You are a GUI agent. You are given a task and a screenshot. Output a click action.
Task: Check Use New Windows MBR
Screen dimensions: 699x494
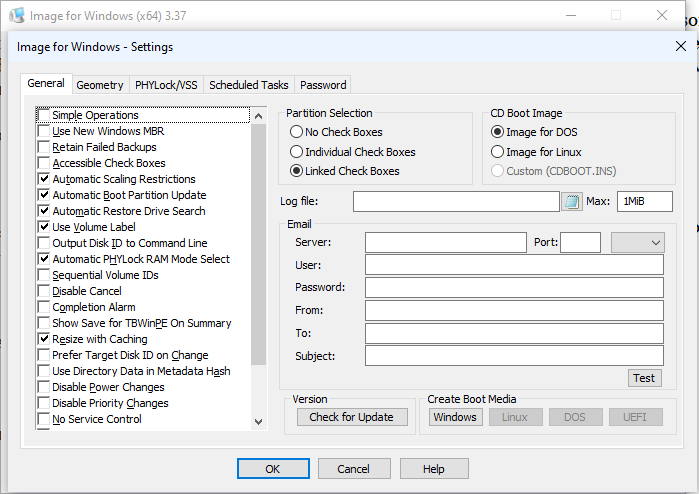(x=44, y=131)
